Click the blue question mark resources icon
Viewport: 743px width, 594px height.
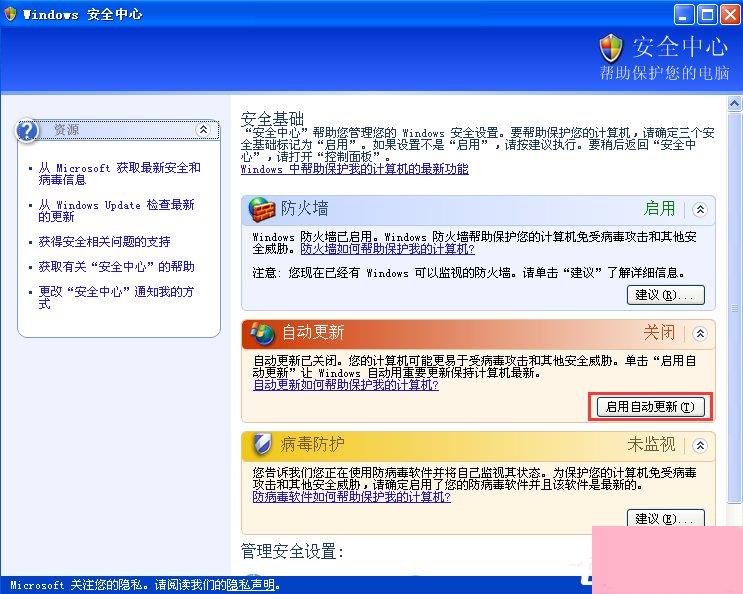point(27,130)
